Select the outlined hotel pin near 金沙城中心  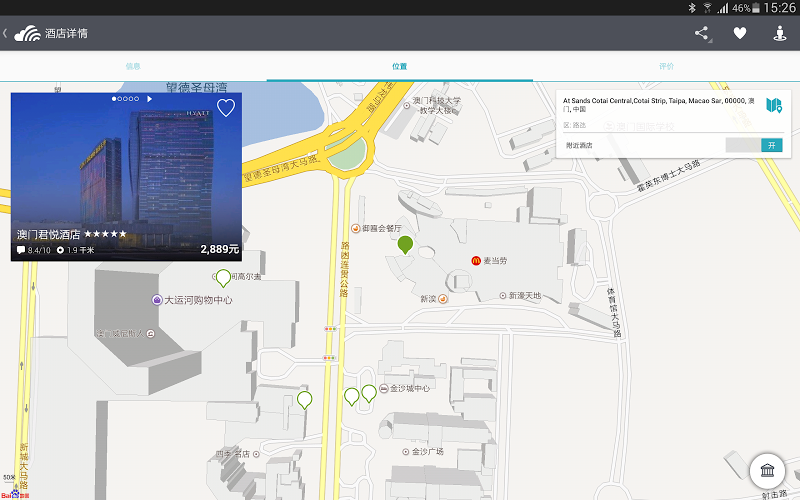tap(369, 393)
